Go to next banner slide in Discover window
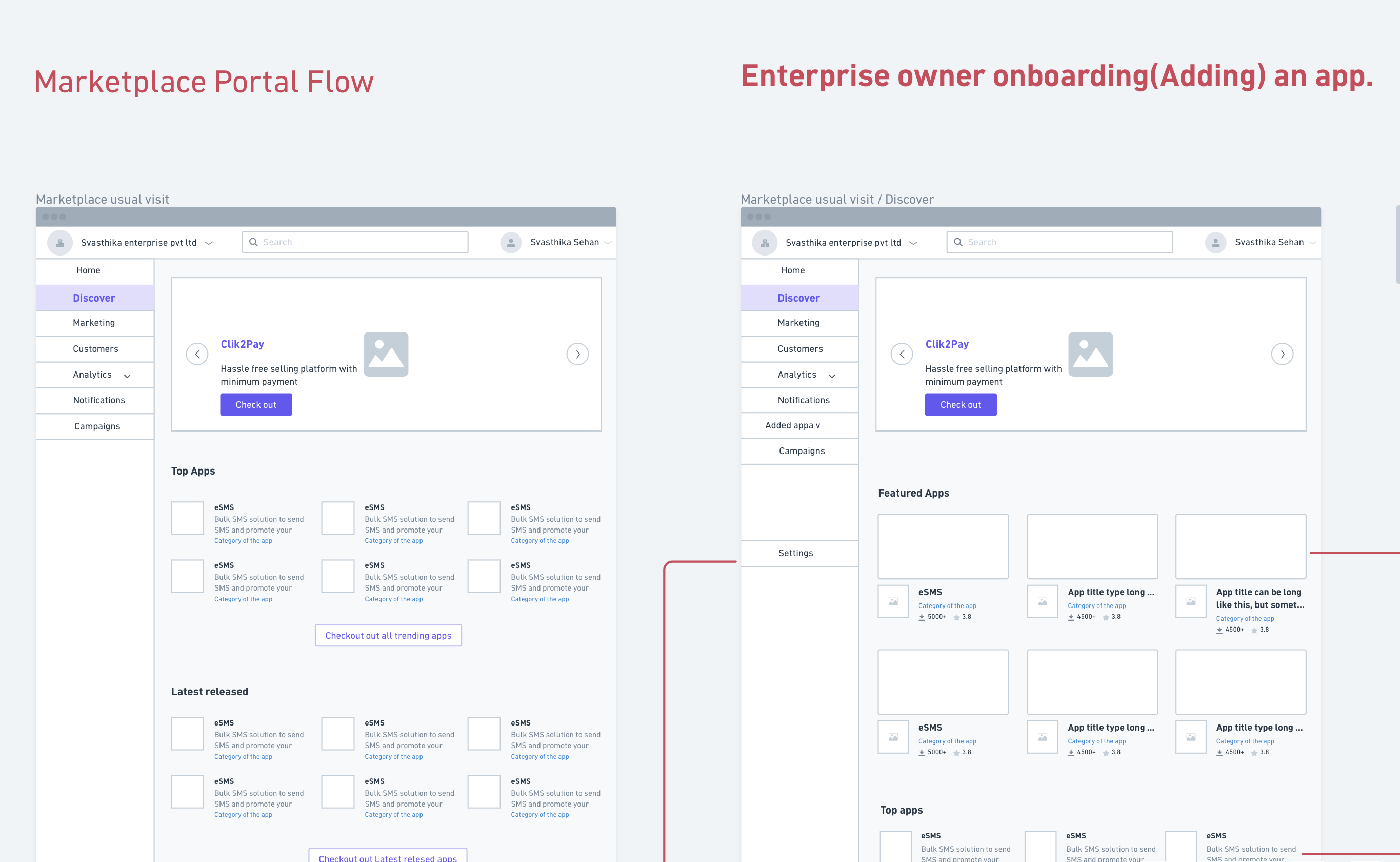Viewport: 1400px width, 862px height. point(1283,354)
